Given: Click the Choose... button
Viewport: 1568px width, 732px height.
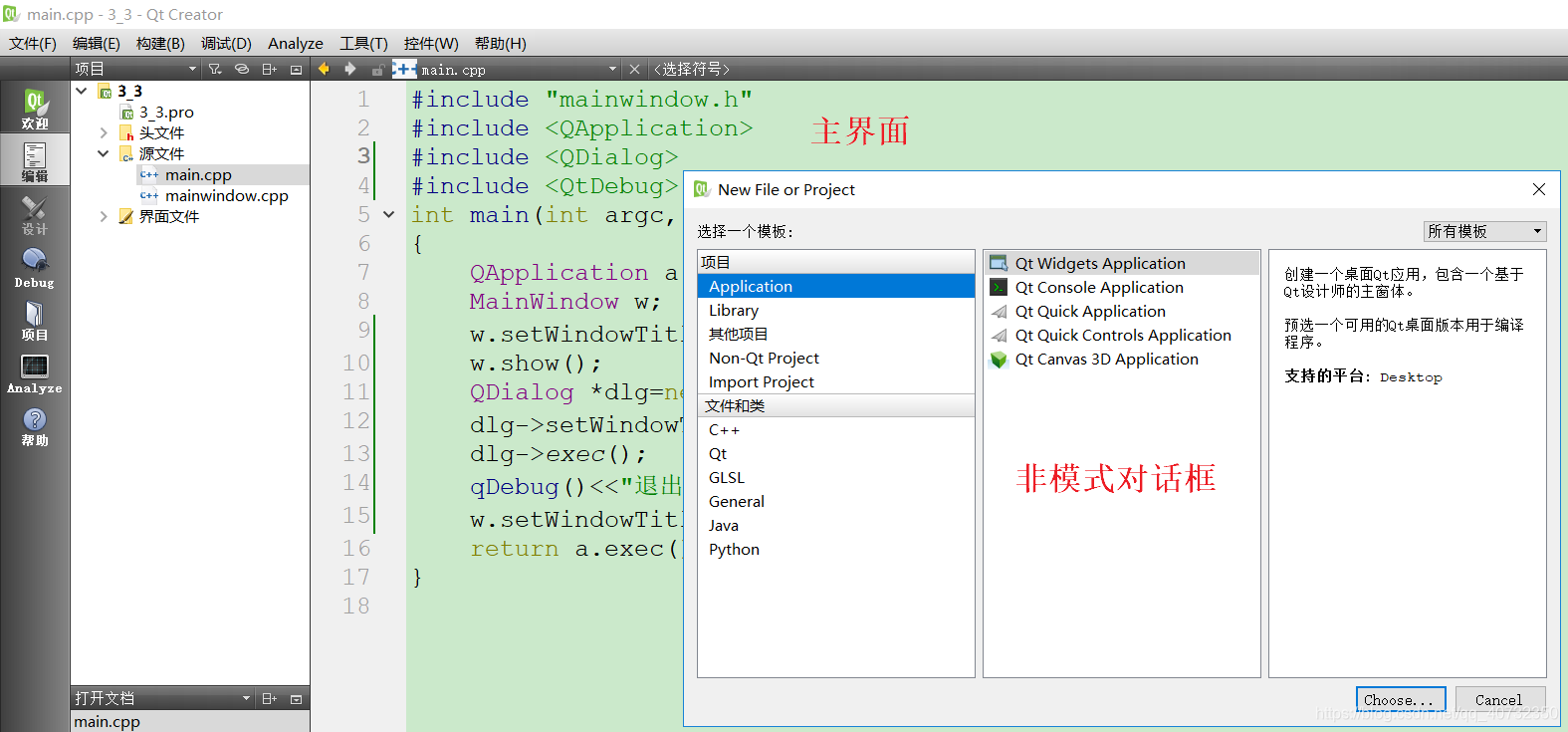Looking at the screenshot, I should 1401,699.
